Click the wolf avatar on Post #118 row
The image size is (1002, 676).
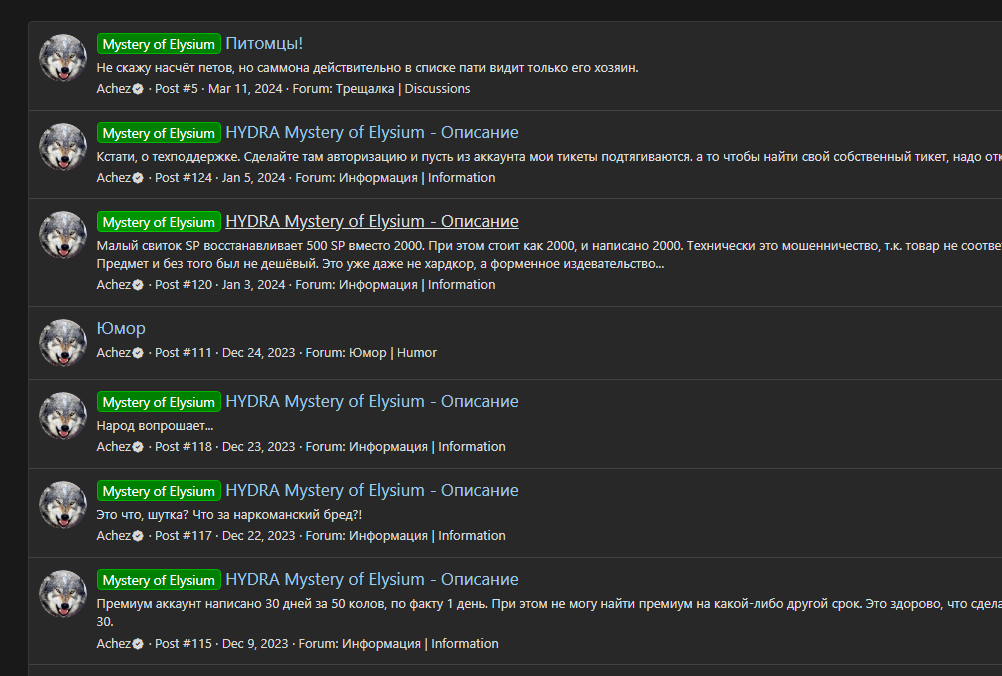coord(62,416)
